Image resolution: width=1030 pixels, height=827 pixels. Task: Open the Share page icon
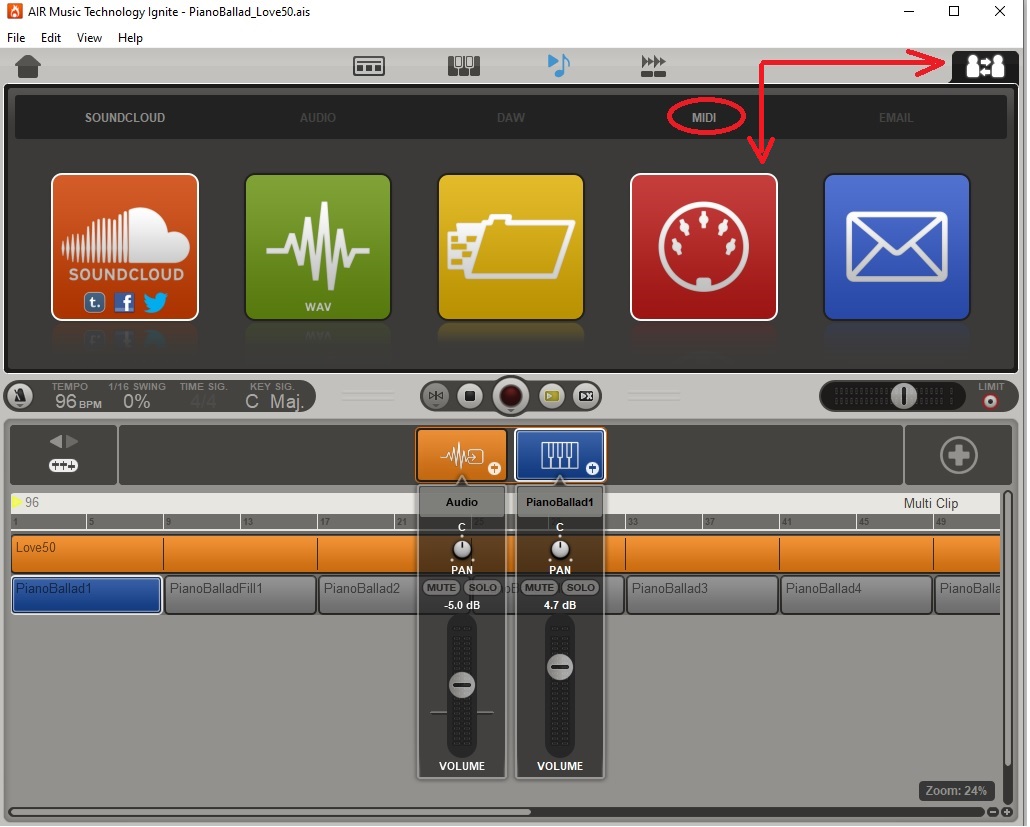(985, 66)
